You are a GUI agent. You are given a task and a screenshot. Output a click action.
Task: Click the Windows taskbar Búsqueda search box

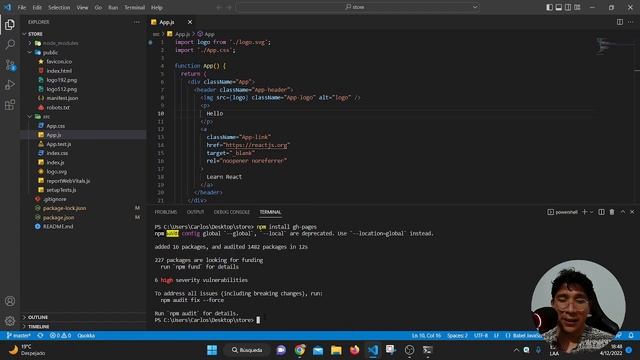(x=247, y=350)
